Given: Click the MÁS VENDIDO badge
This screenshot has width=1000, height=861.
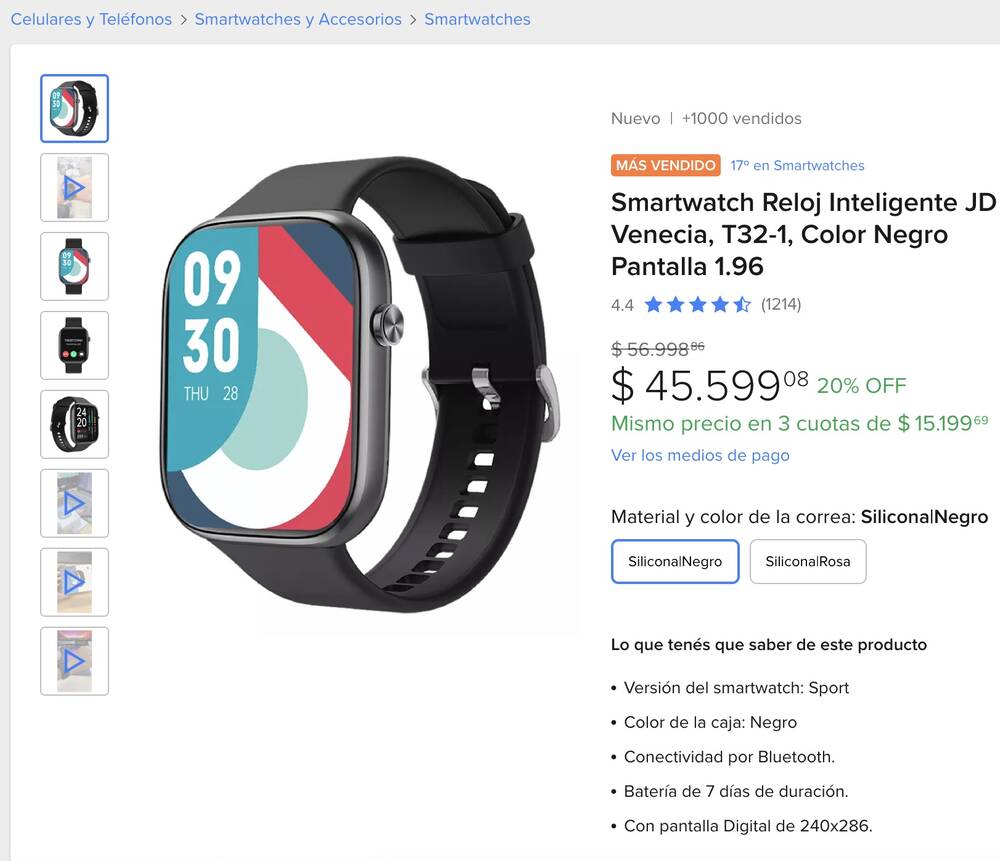Looking at the screenshot, I should [666, 165].
